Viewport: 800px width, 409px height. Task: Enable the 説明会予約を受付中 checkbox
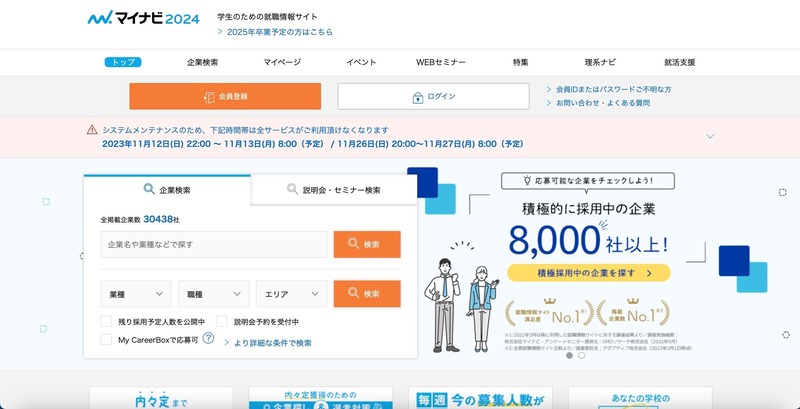coord(222,322)
